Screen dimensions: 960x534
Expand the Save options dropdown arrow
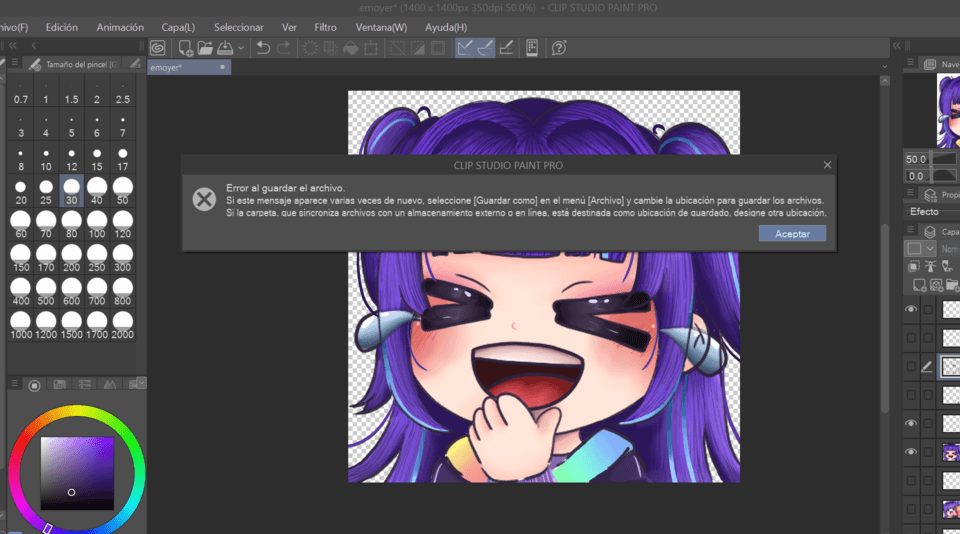click(241, 48)
